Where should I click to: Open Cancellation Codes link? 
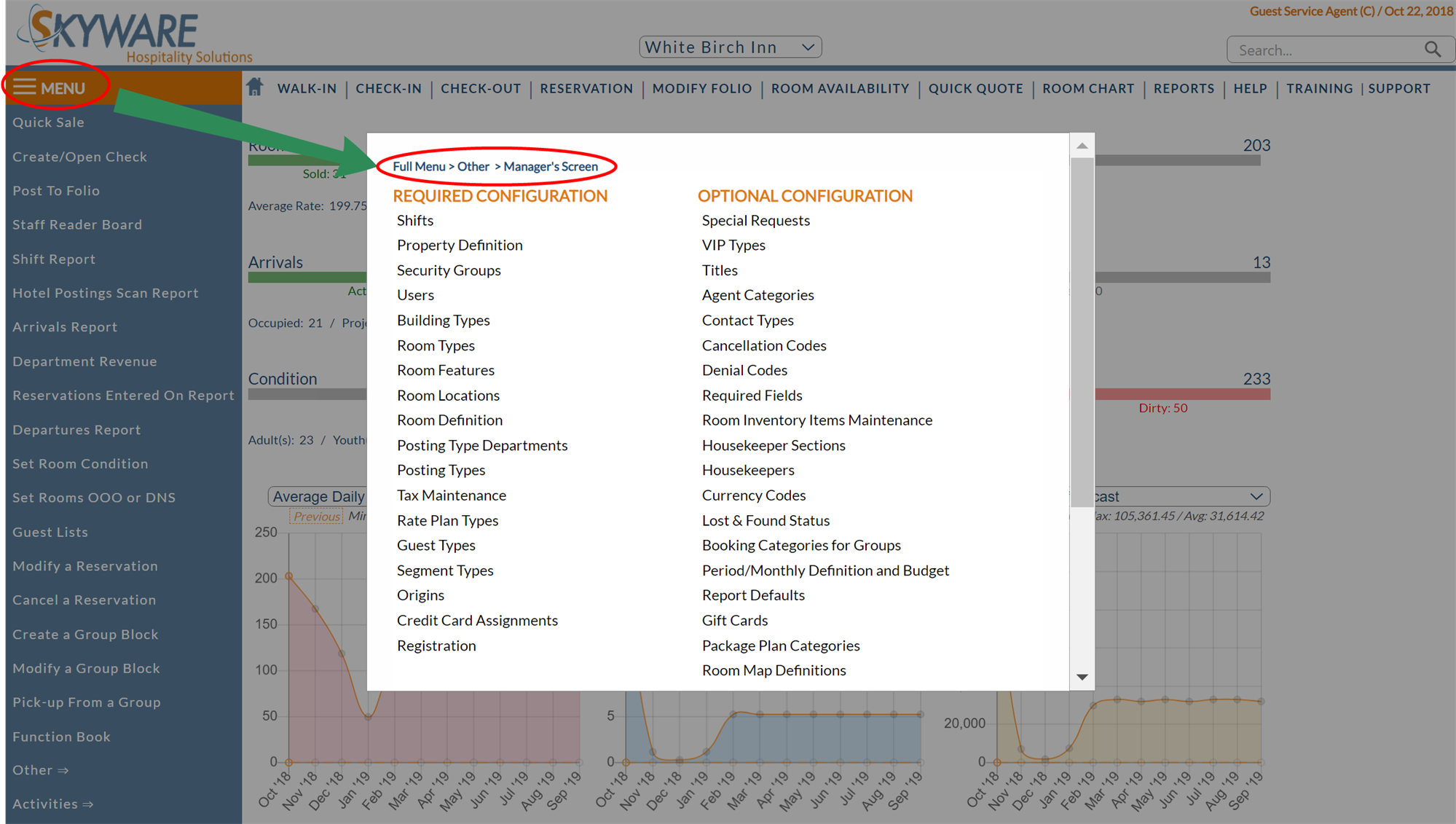tap(764, 345)
